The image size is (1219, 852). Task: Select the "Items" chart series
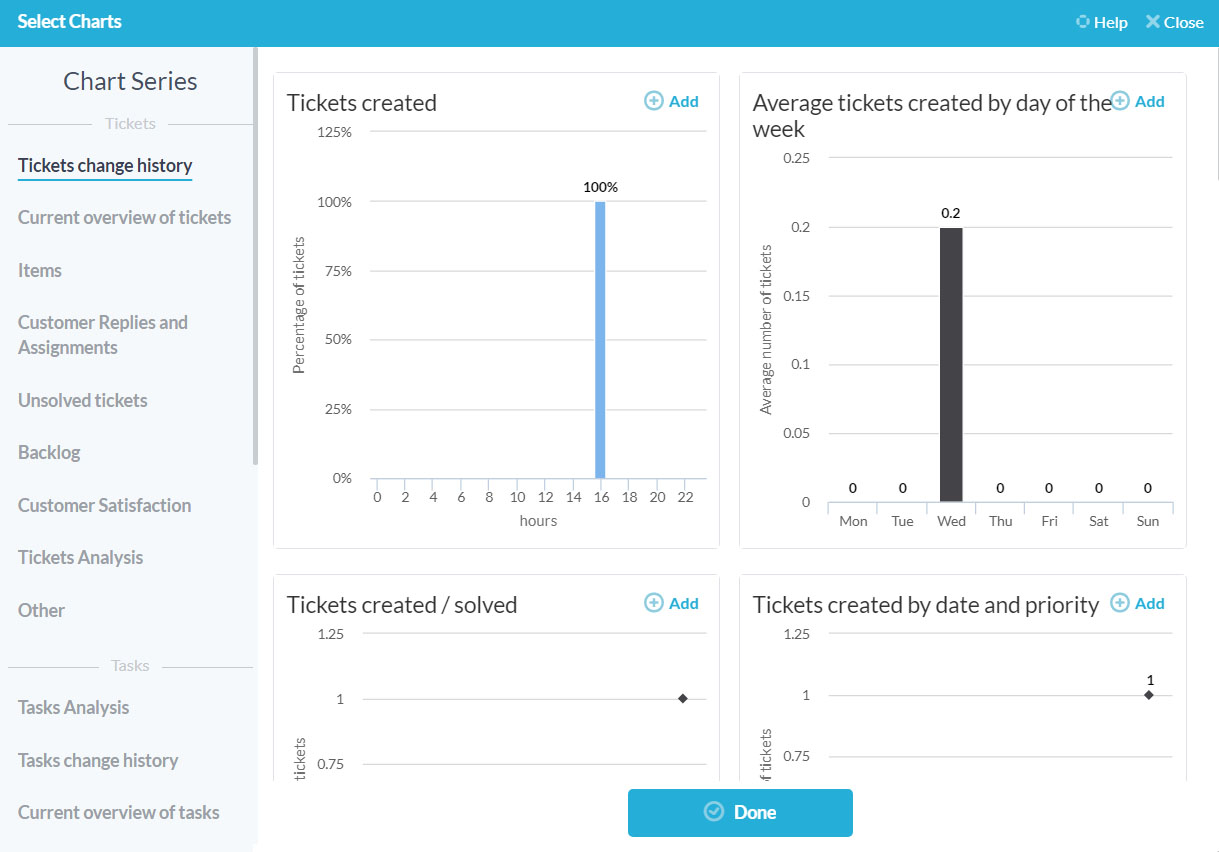[x=39, y=270]
